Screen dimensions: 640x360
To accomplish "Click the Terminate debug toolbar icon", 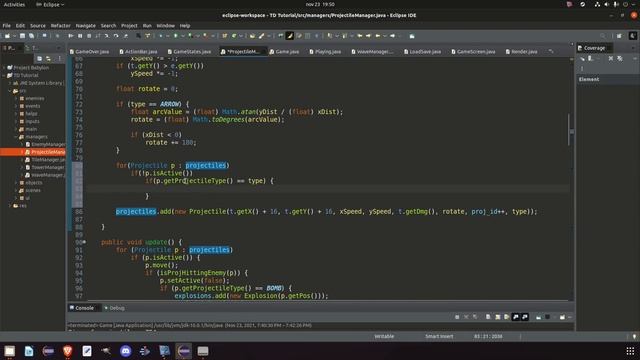I will tap(89, 36).
